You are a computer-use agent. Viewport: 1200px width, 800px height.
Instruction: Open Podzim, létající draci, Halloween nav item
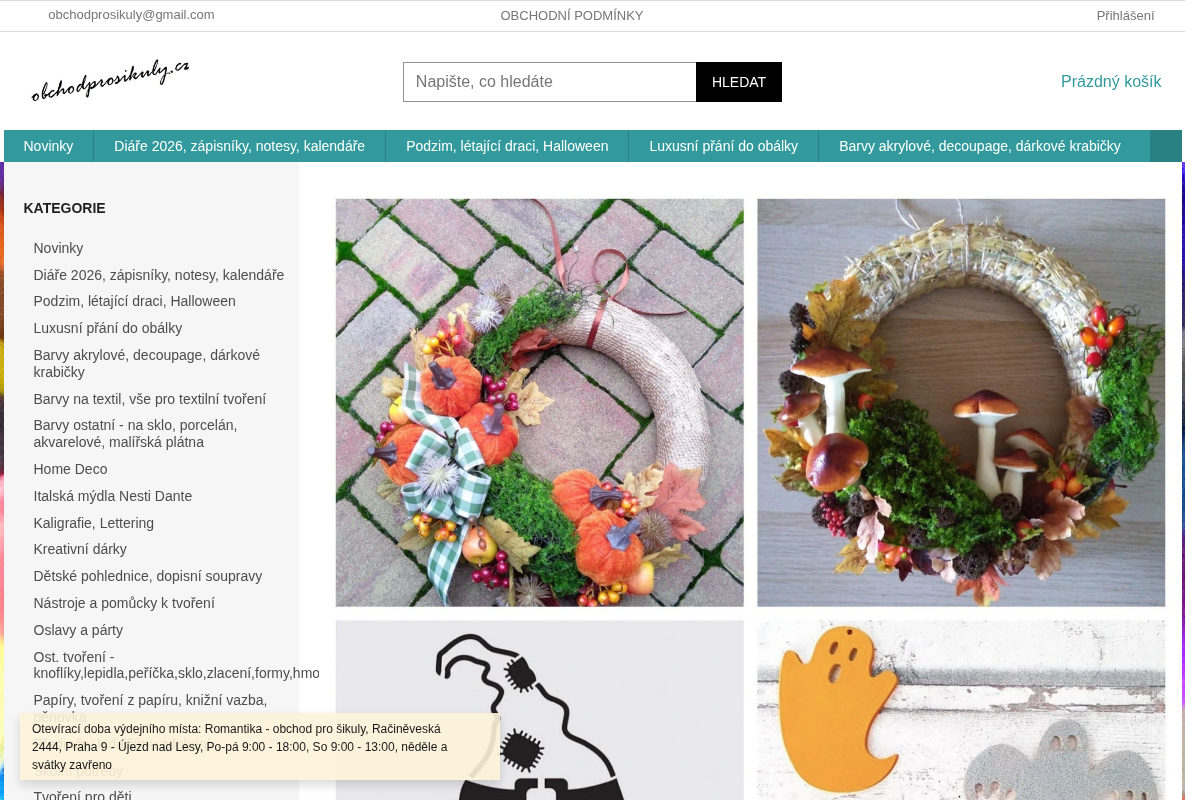[x=507, y=146]
